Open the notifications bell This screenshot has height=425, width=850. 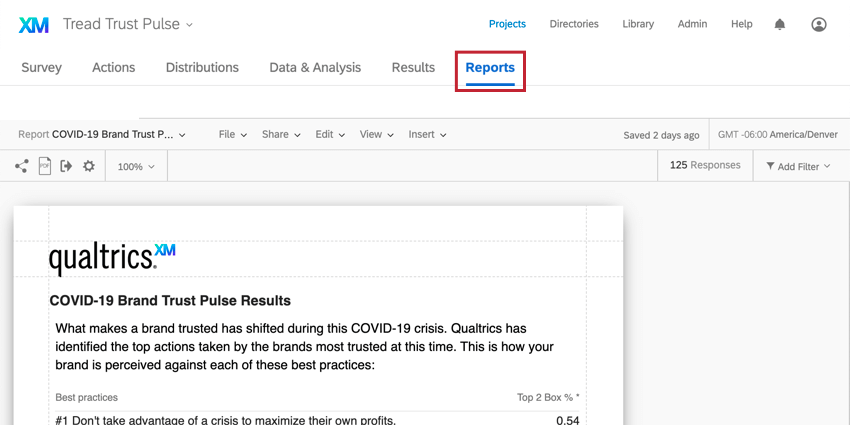pyautogui.click(x=780, y=24)
